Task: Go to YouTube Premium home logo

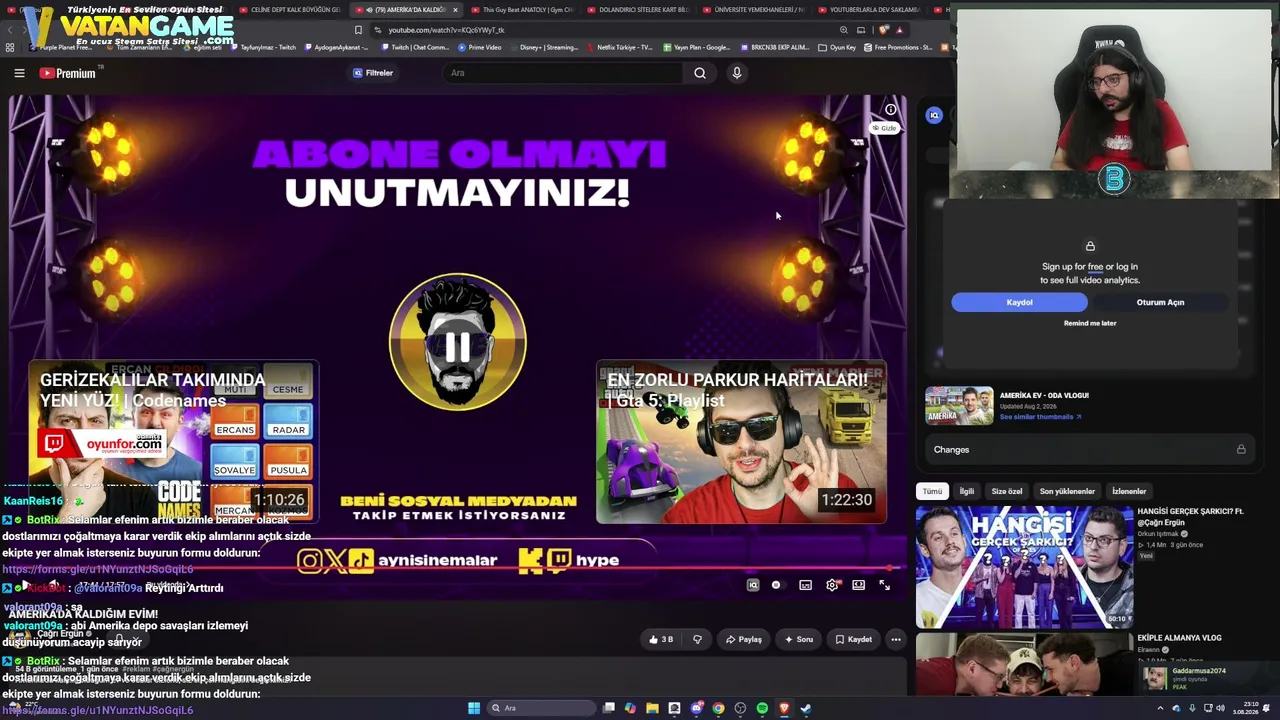Action: pos(68,73)
